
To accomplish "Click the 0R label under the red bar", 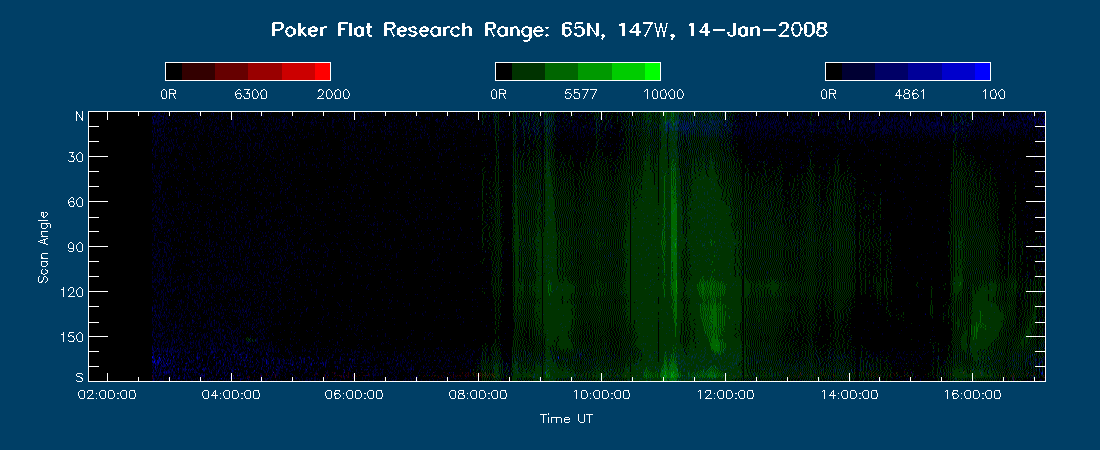I will (168, 95).
